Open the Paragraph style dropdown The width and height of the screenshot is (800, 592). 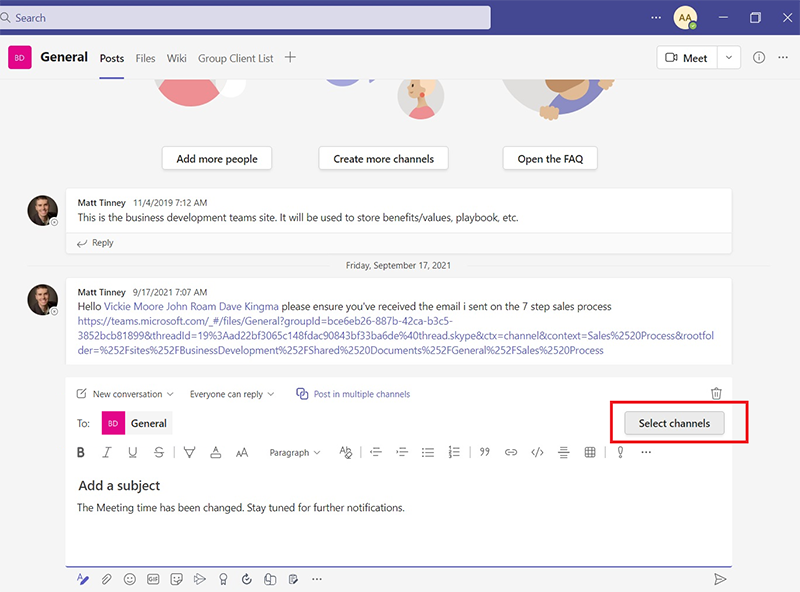point(295,453)
